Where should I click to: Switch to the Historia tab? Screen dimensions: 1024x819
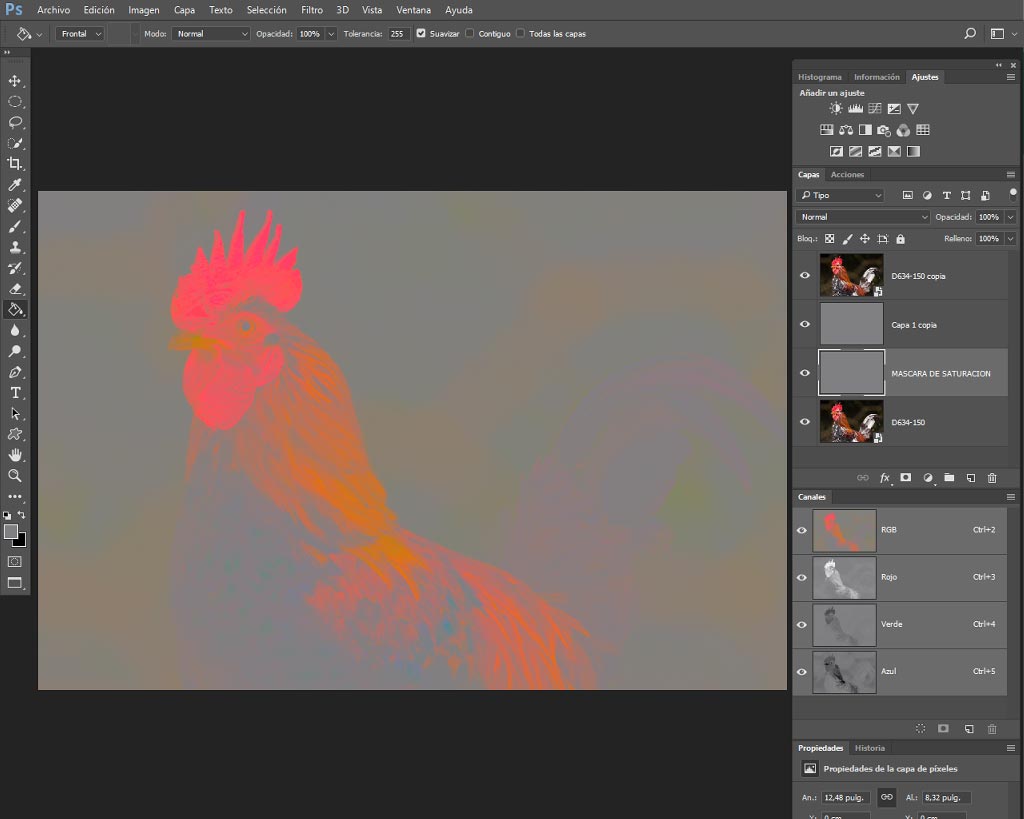tap(869, 748)
